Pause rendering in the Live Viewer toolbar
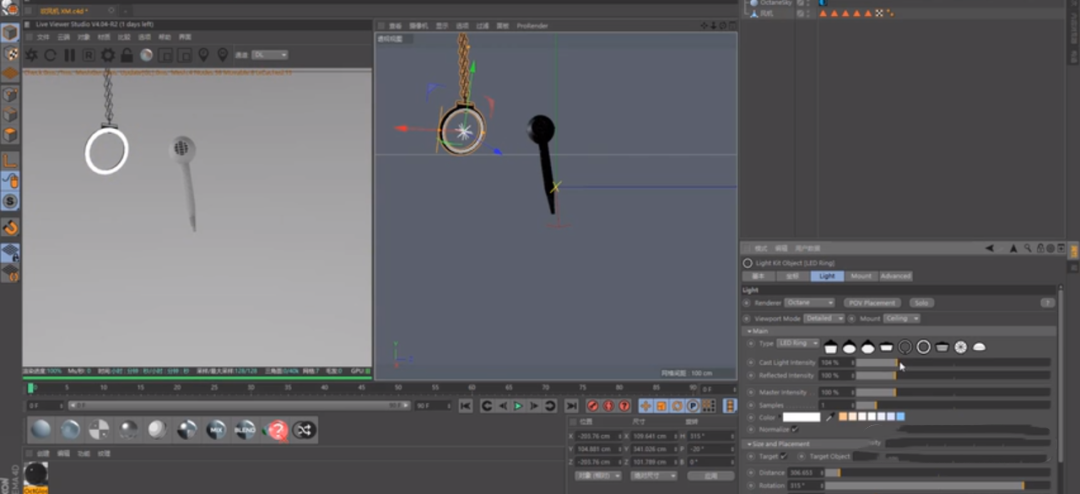The width and height of the screenshot is (1080, 494). click(x=69, y=55)
